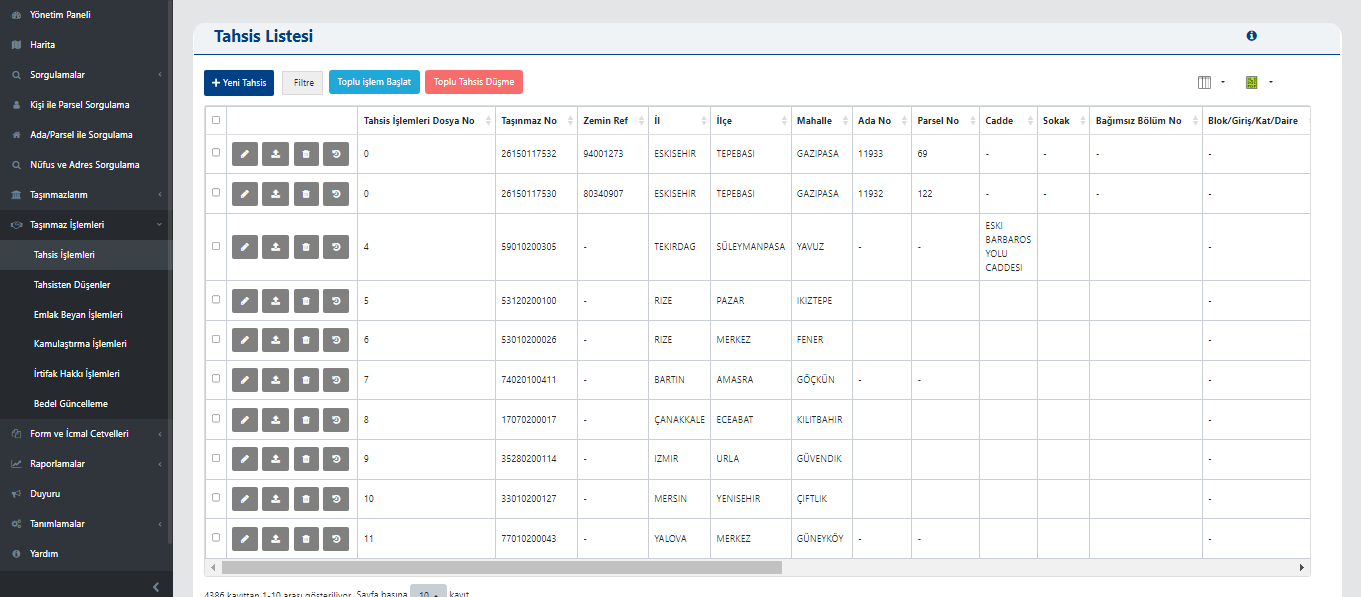Expand the Raporlamalar sidebar menu
Image resolution: width=1361 pixels, height=597 pixels.
(85, 464)
